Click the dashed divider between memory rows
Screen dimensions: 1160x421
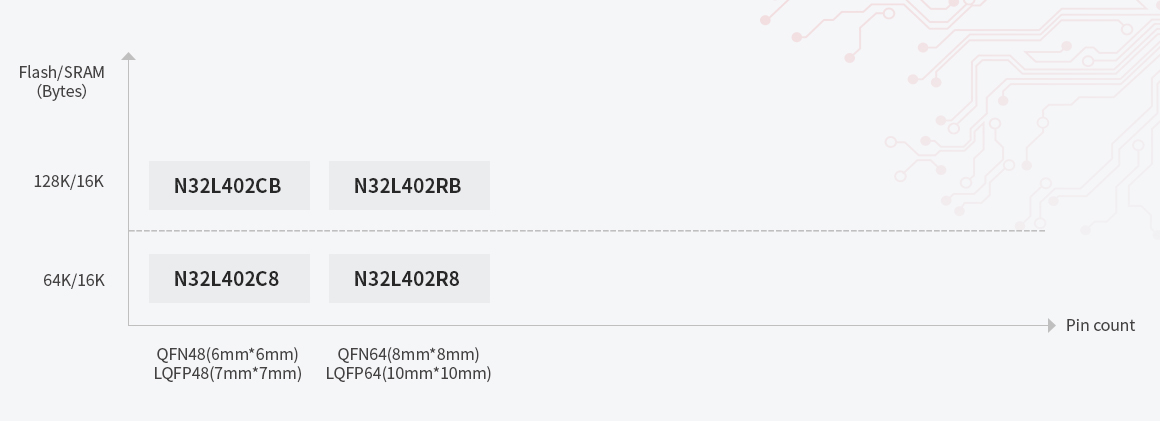click(700, 231)
